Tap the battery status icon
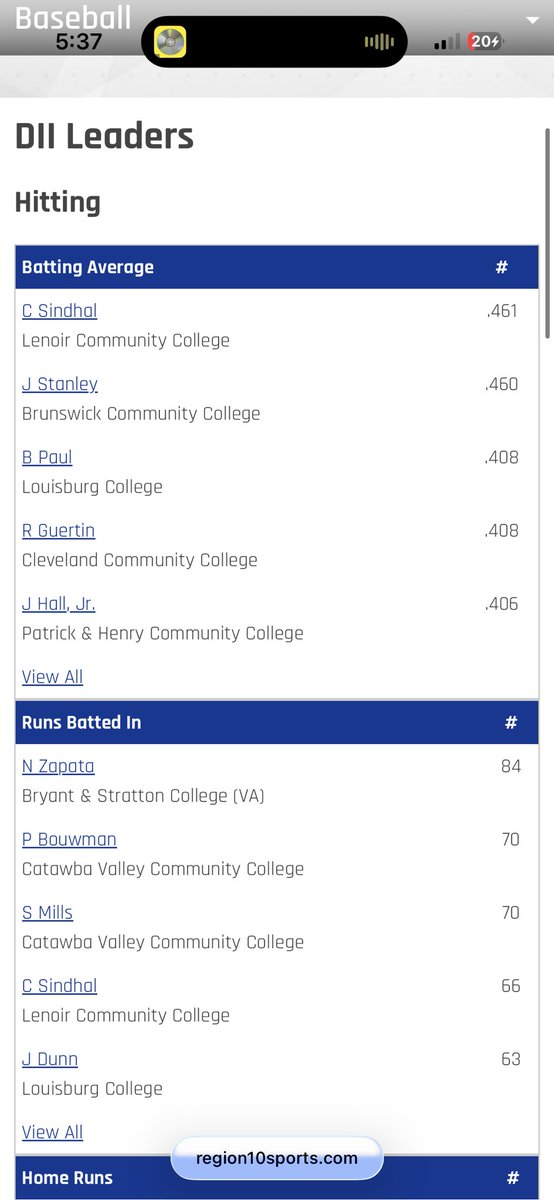 click(x=486, y=42)
